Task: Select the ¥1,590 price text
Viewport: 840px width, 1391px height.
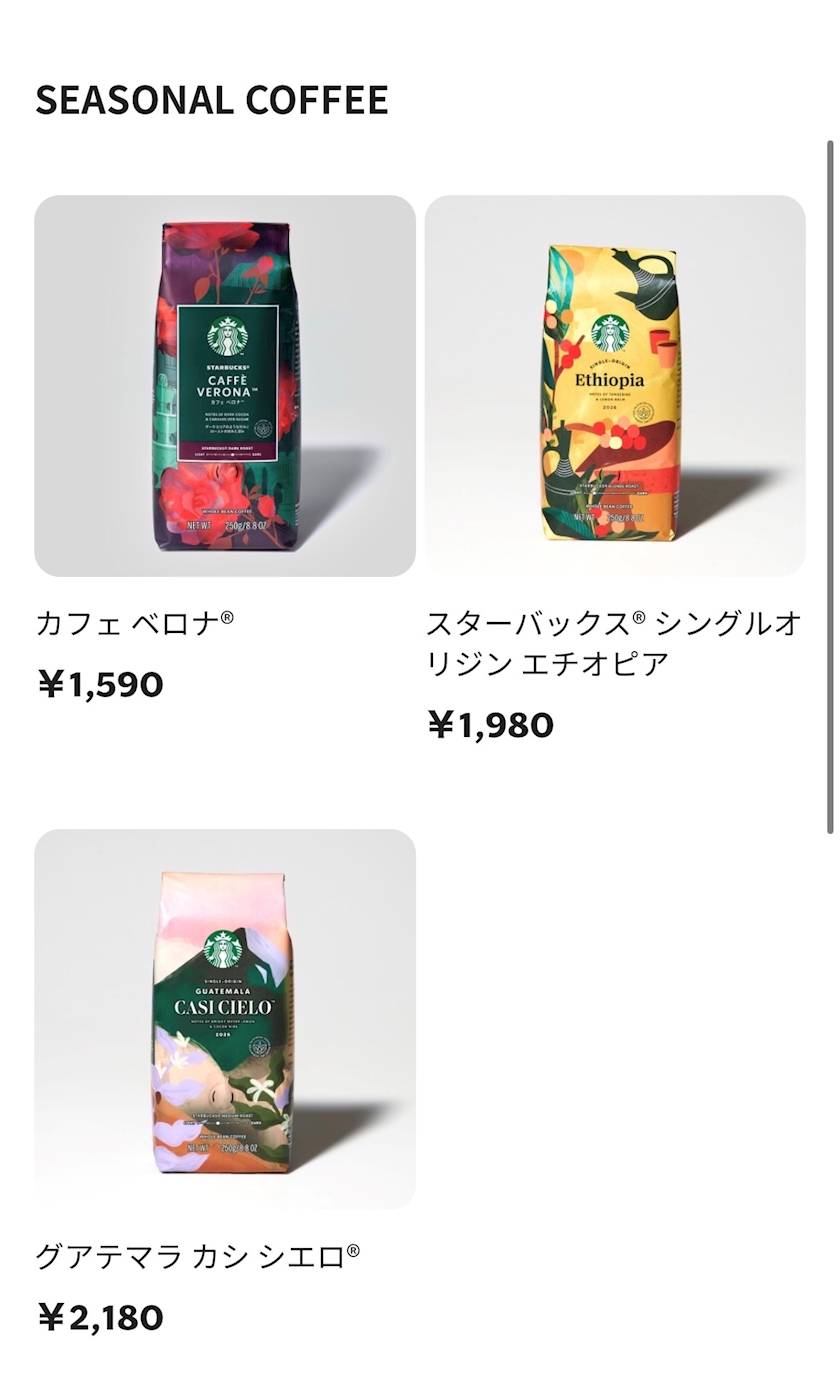Action: click(x=100, y=685)
